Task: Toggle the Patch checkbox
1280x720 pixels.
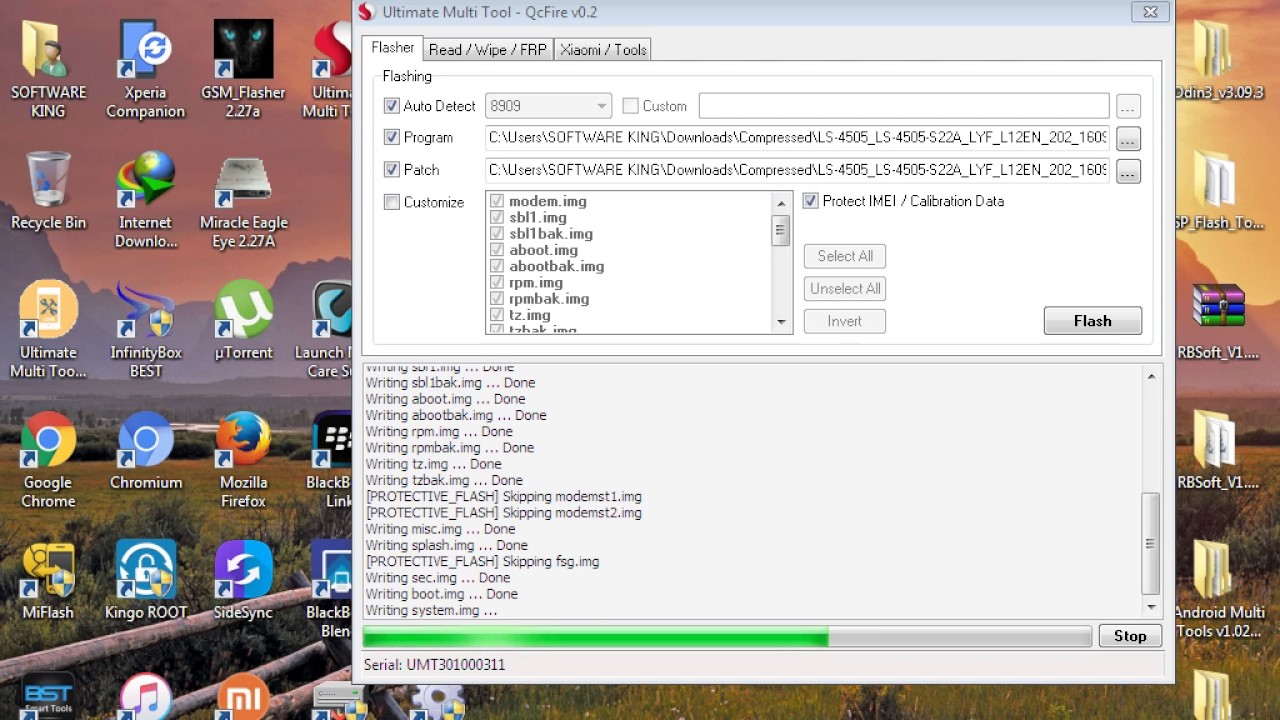Action: 391,170
